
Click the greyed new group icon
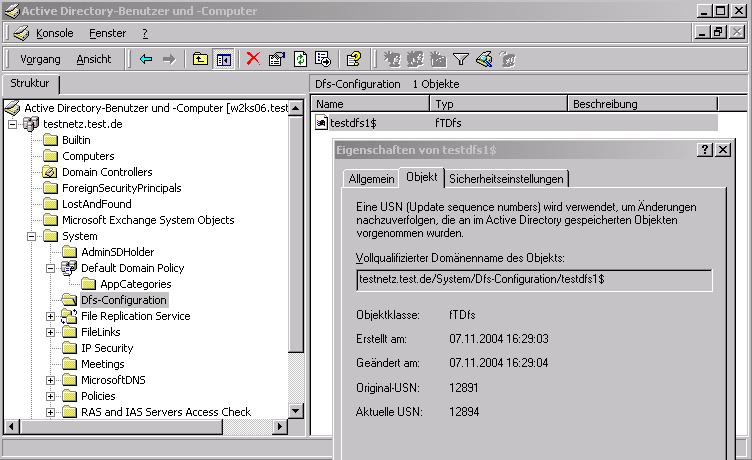(415, 59)
